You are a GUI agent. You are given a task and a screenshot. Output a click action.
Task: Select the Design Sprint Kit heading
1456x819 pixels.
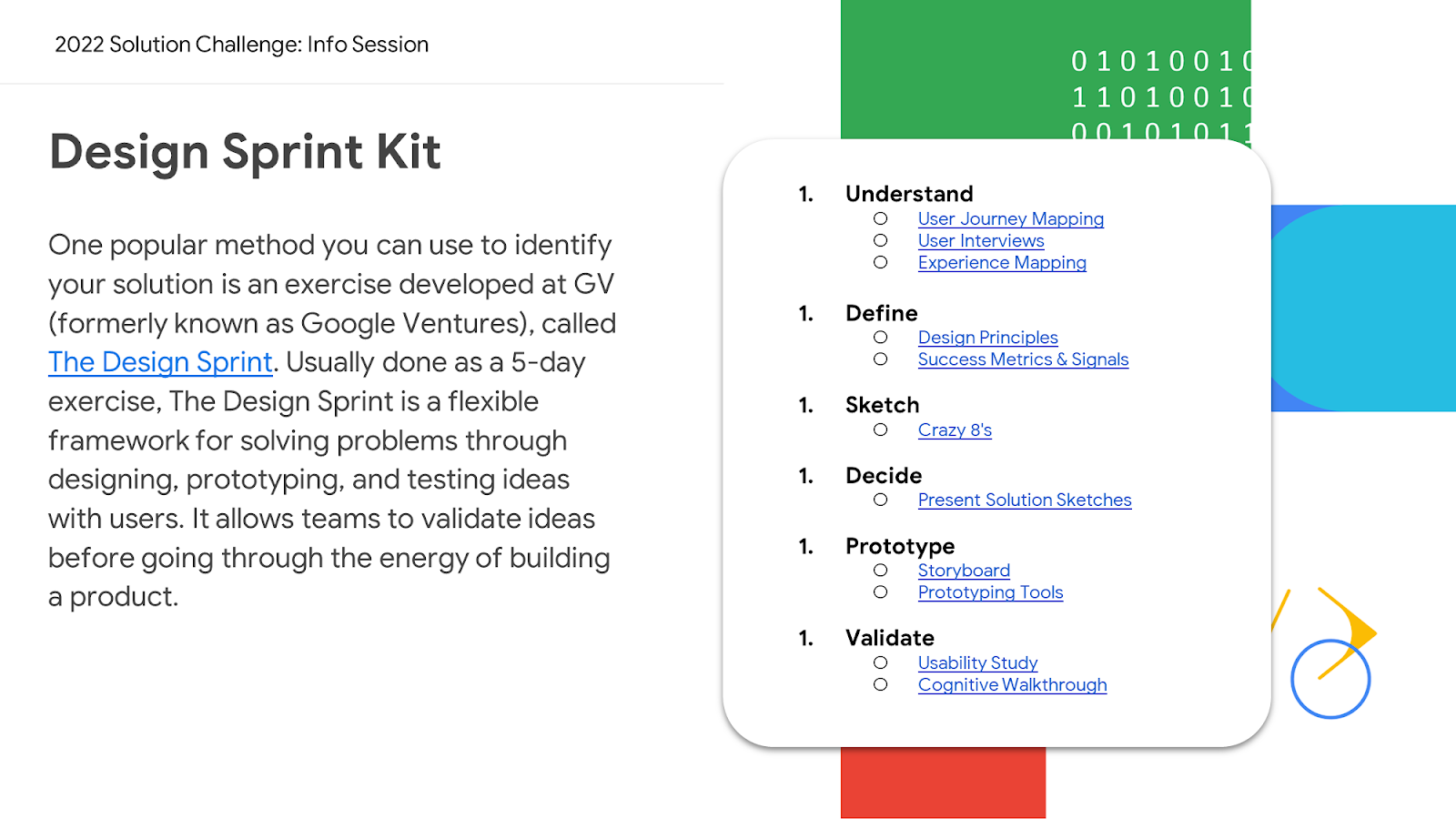tap(245, 152)
